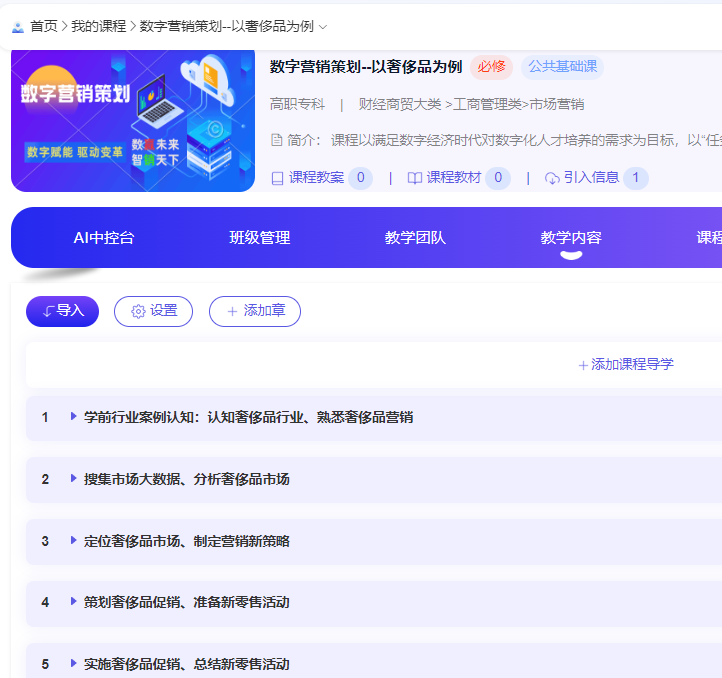Switch to the 班级管理 tab
This screenshot has width=722, height=678.
point(260,238)
